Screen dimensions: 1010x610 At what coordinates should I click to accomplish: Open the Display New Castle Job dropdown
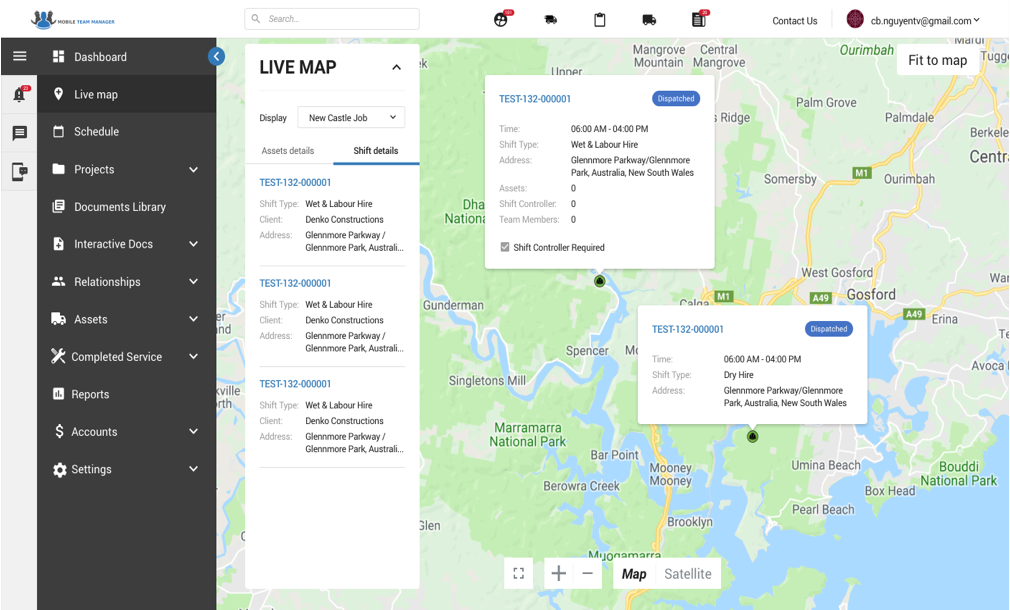click(x=351, y=118)
